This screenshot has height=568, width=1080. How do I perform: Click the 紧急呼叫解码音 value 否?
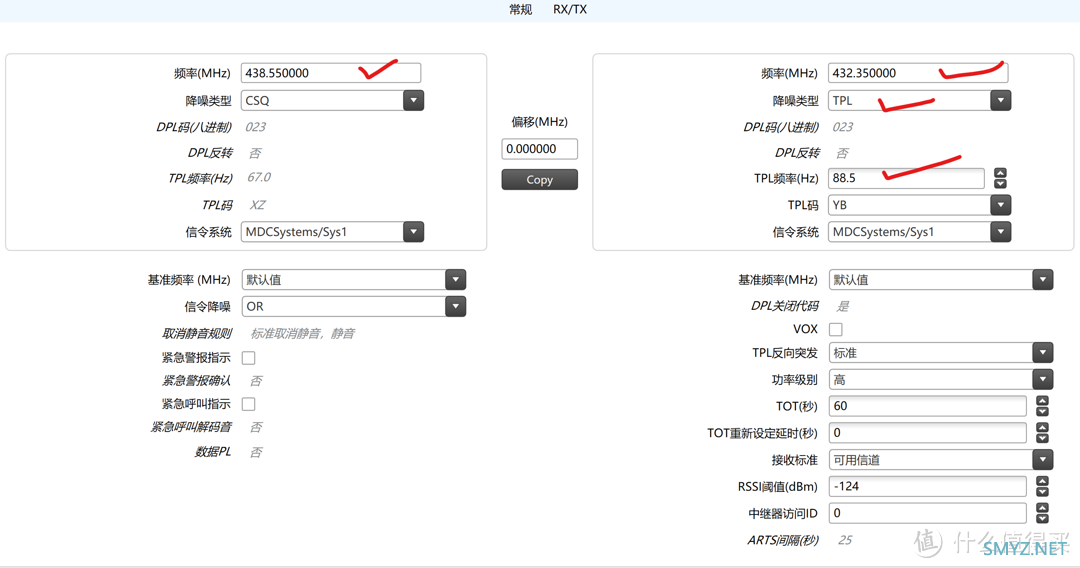click(256, 428)
